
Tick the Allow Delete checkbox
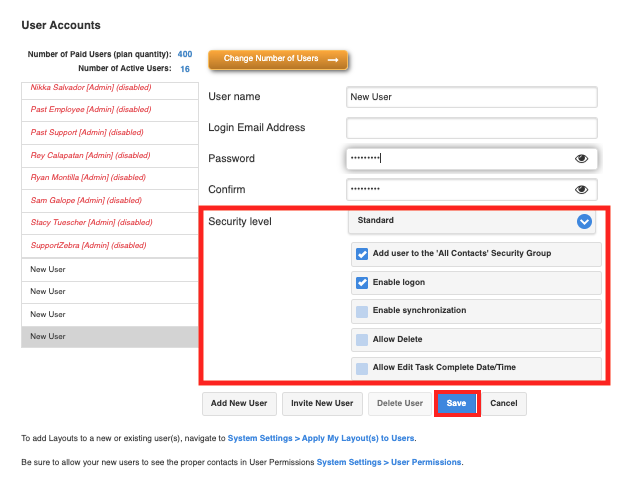362,339
